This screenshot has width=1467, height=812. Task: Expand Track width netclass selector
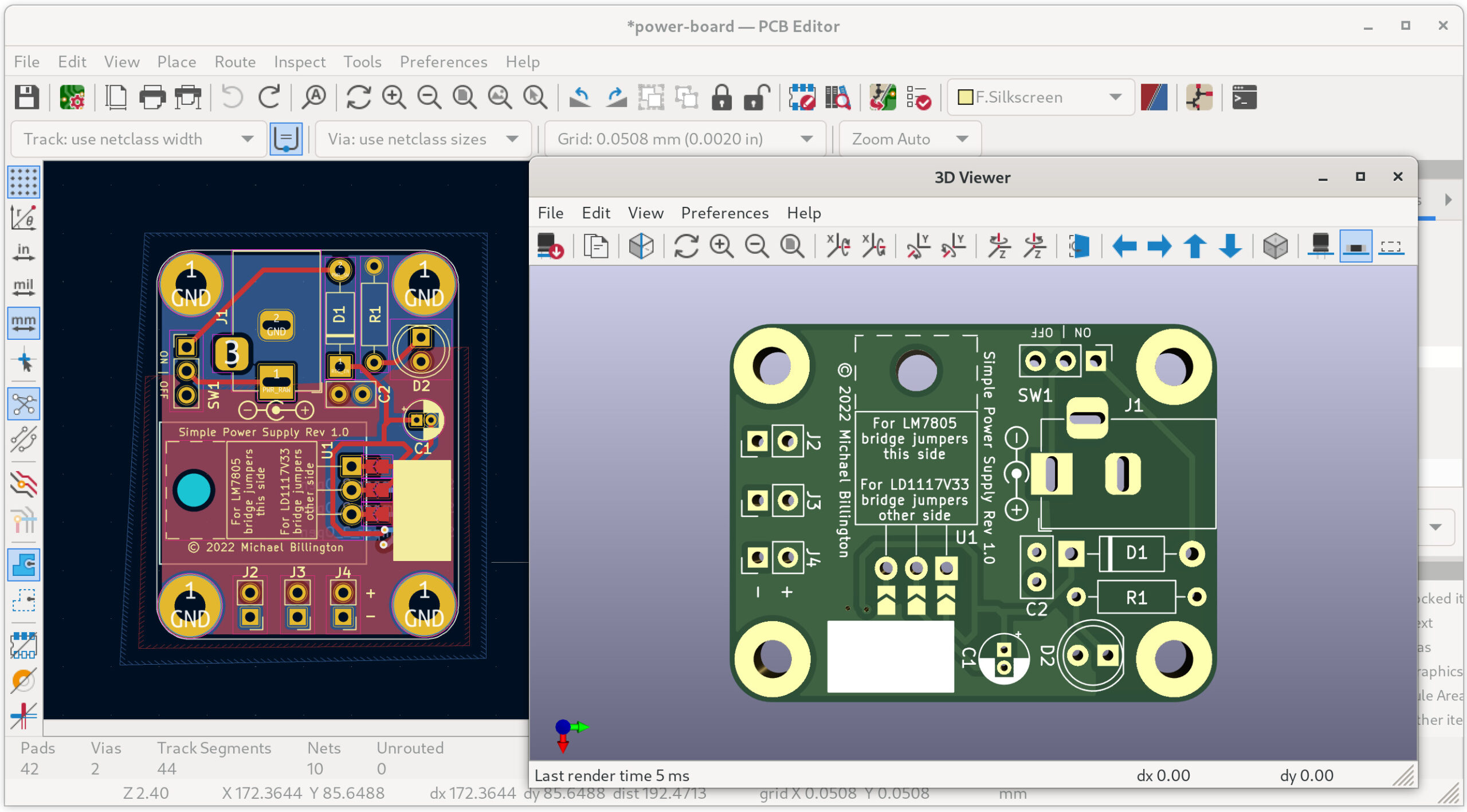point(247,139)
